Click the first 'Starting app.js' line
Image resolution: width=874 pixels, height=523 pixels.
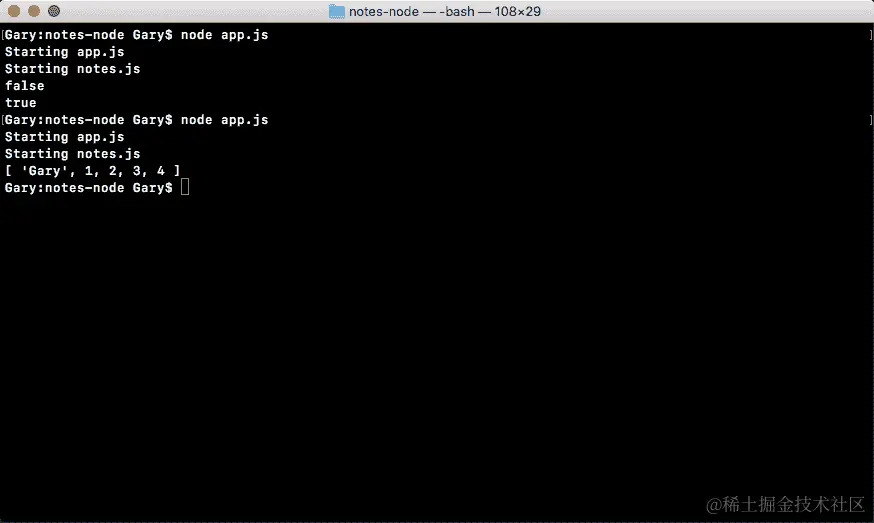point(65,52)
